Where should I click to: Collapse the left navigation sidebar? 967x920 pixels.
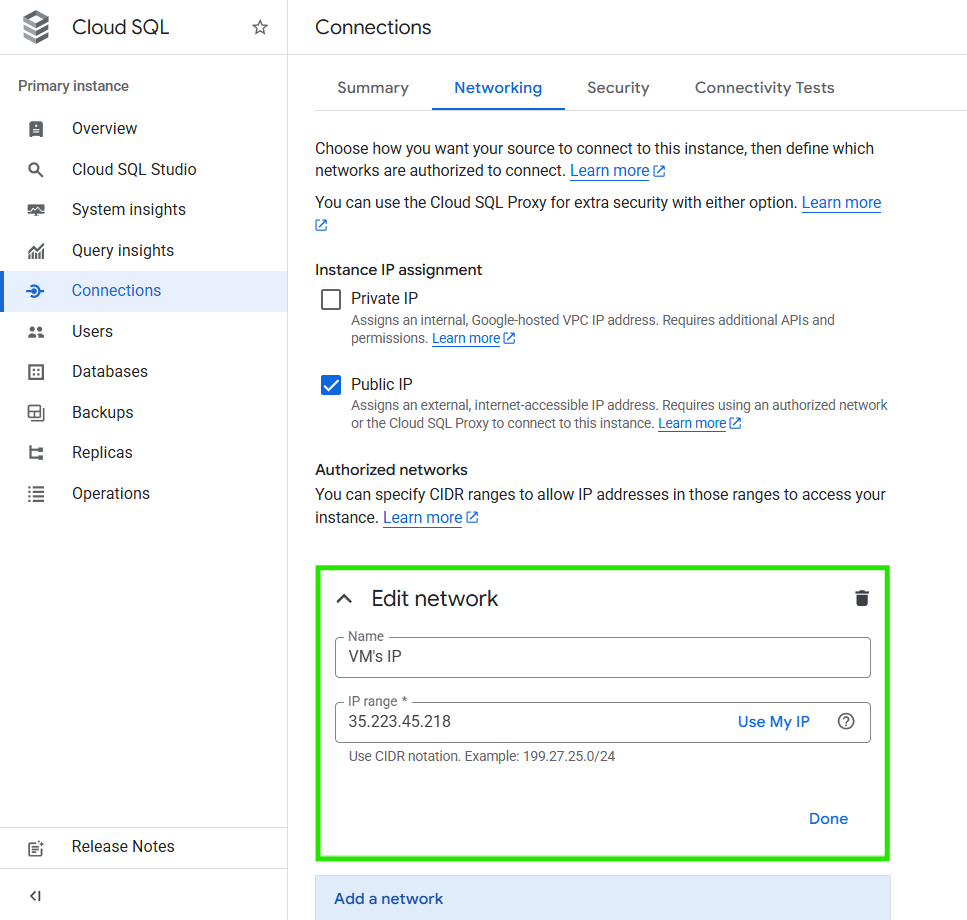tap(35, 896)
